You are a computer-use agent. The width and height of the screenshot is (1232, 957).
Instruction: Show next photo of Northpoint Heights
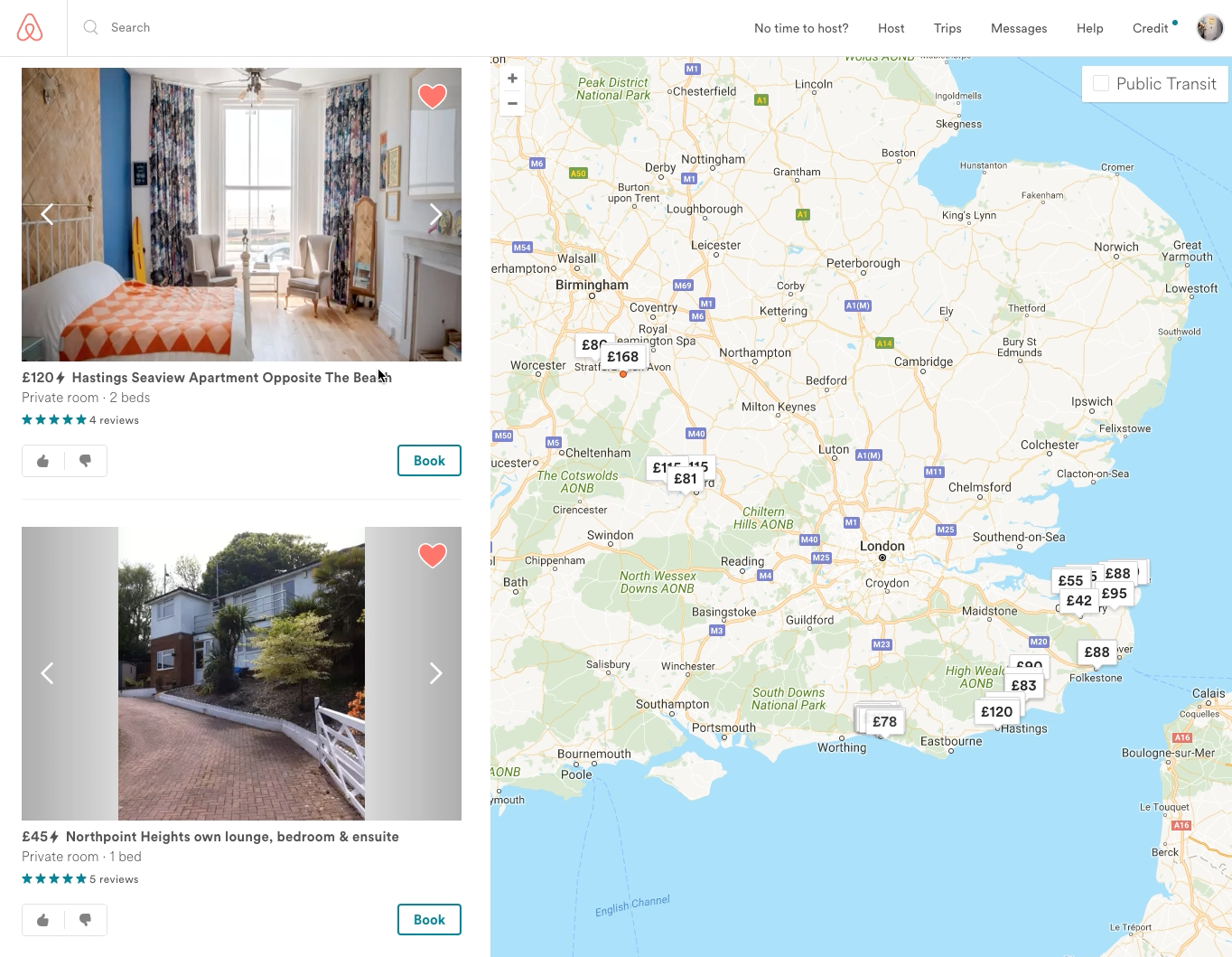[435, 673]
